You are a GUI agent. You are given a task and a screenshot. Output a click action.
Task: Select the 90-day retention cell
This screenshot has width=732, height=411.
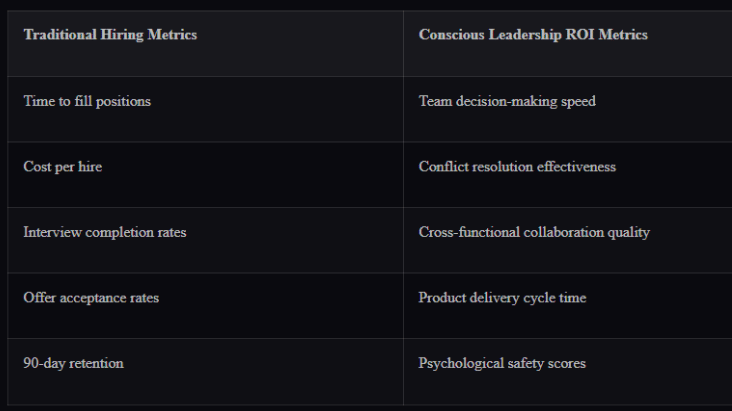point(73,363)
